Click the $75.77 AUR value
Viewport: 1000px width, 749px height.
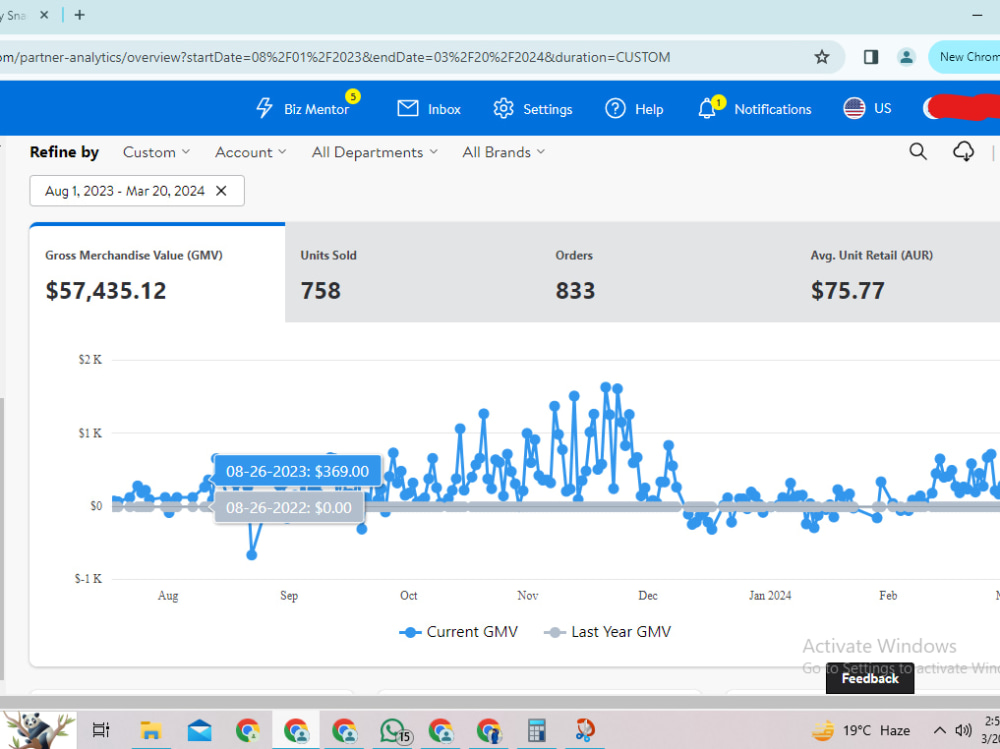coord(848,291)
